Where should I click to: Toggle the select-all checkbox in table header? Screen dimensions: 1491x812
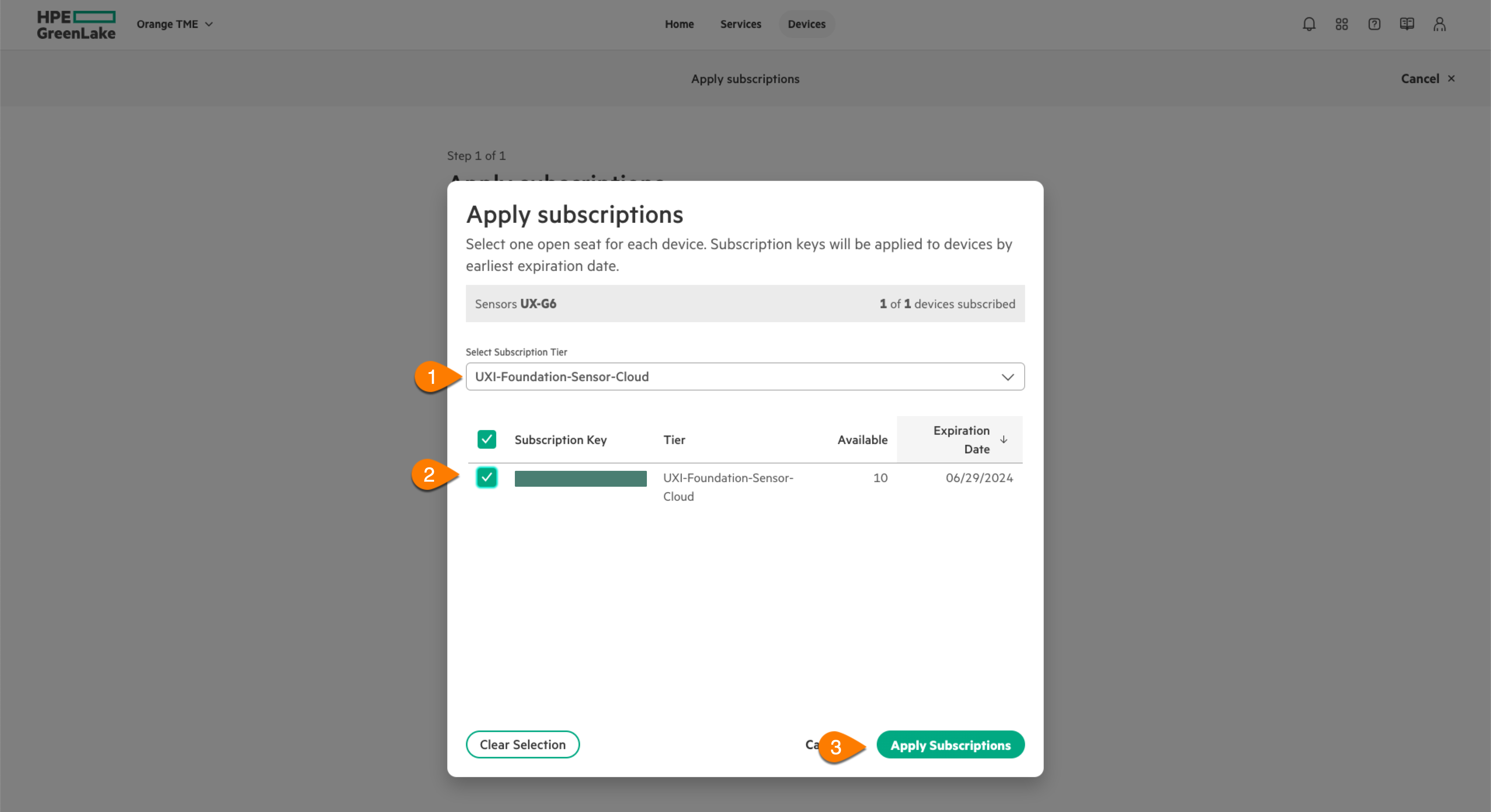pos(487,440)
